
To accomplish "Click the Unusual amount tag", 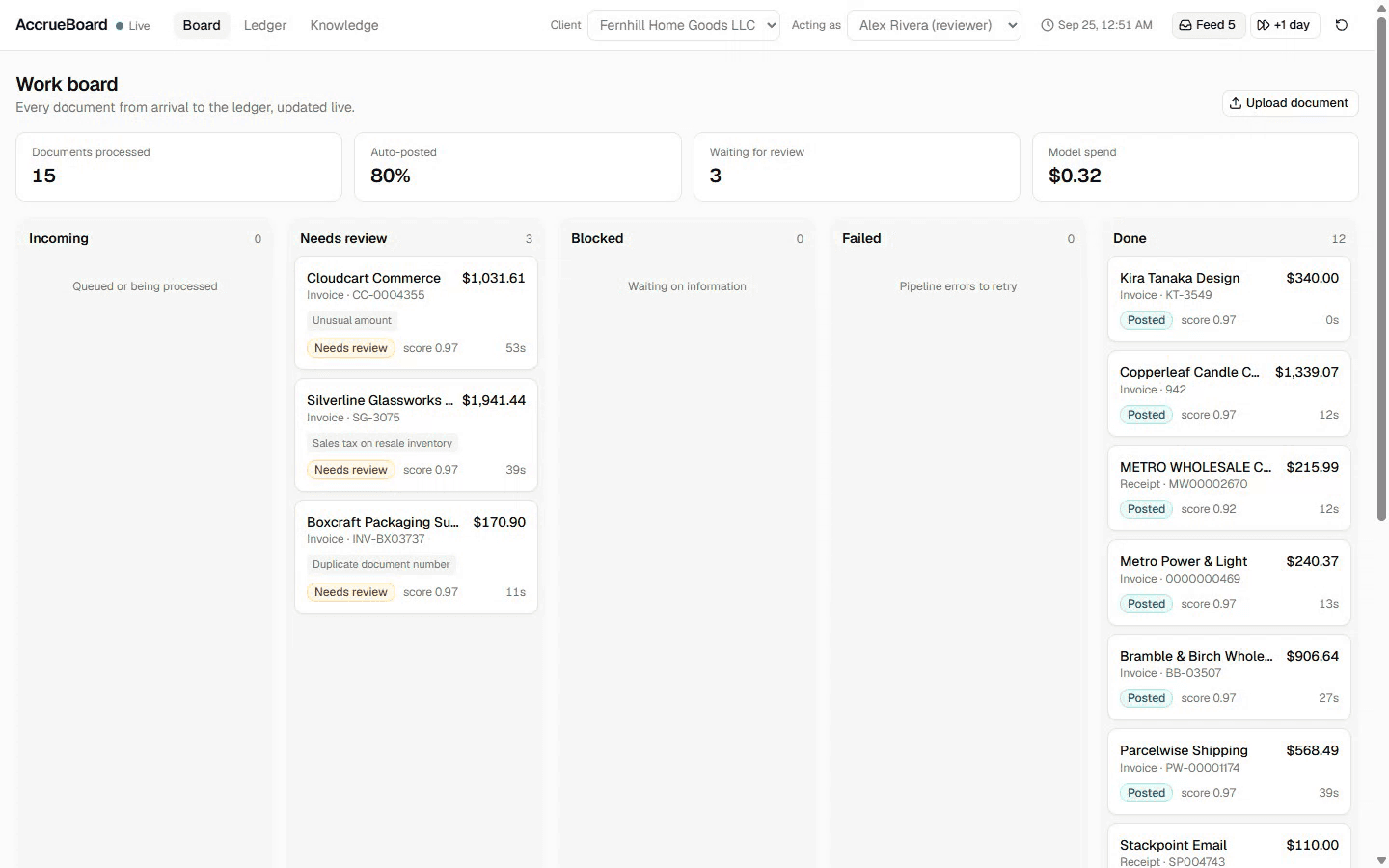I will point(352,320).
